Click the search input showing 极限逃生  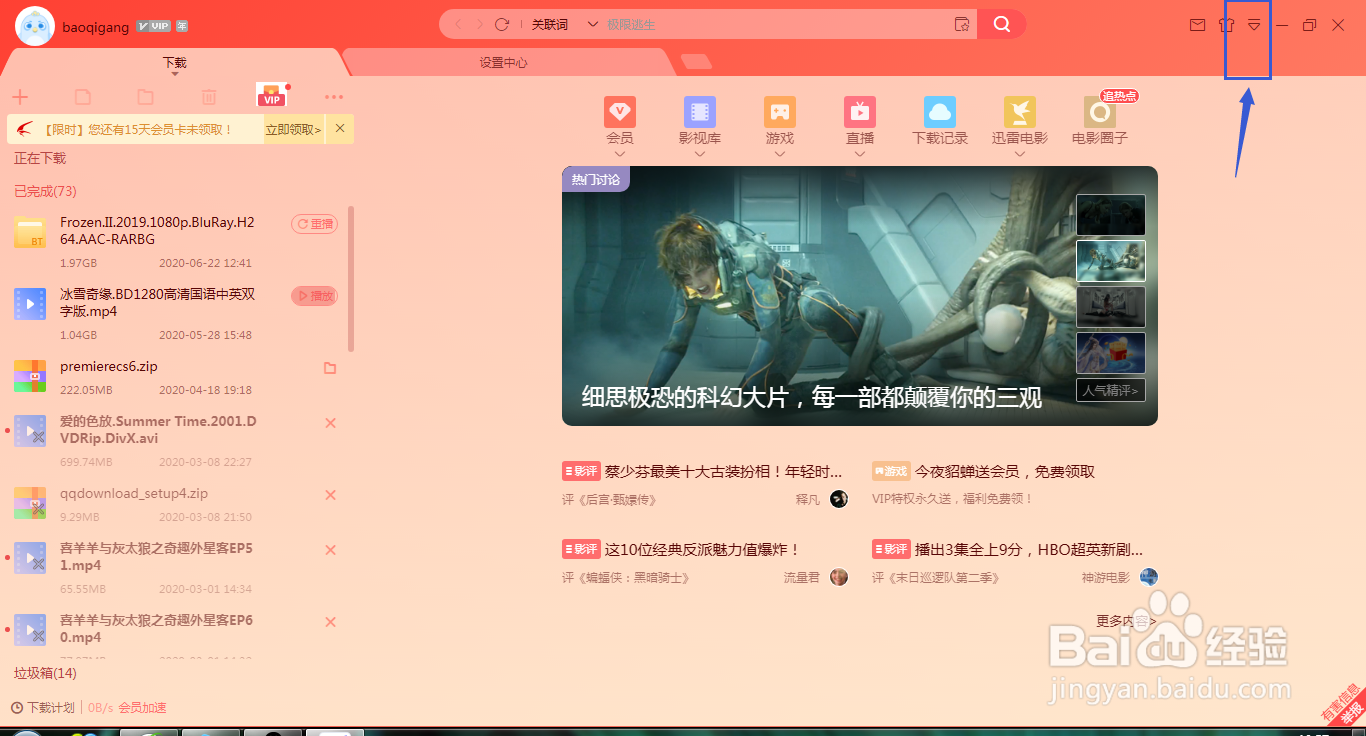click(x=775, y=24)
